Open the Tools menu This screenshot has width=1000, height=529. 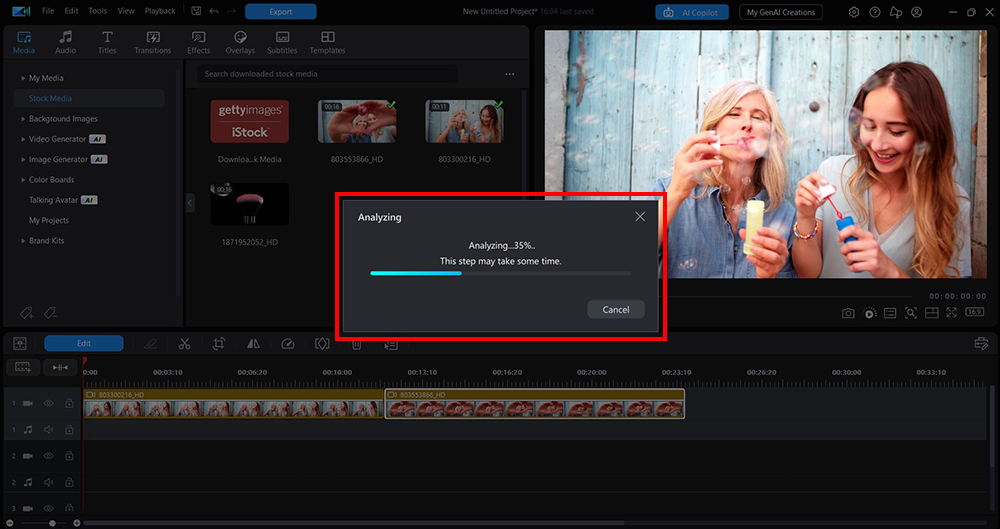click(98, 11)
